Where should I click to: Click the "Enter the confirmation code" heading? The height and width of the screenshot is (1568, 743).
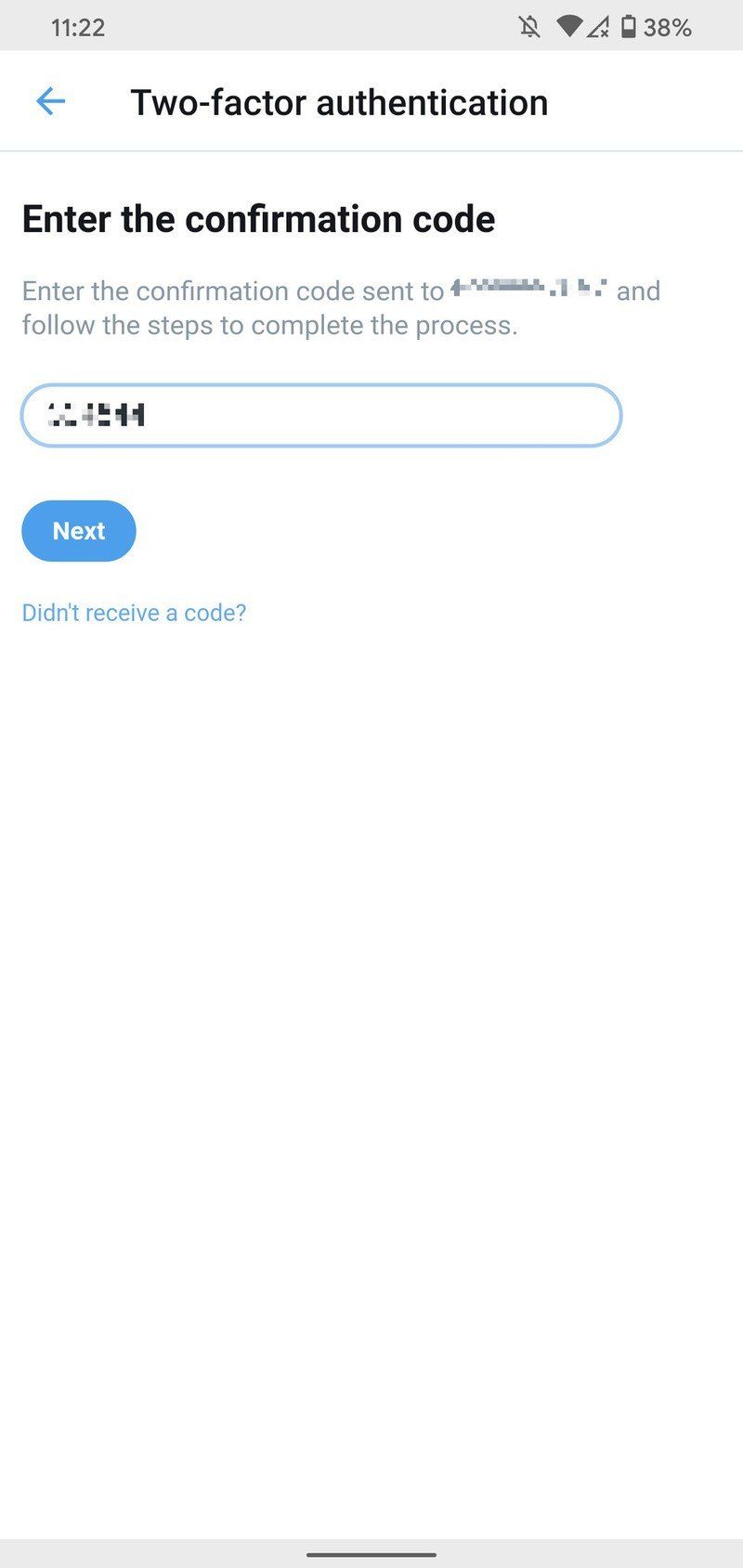pos(259,219)
